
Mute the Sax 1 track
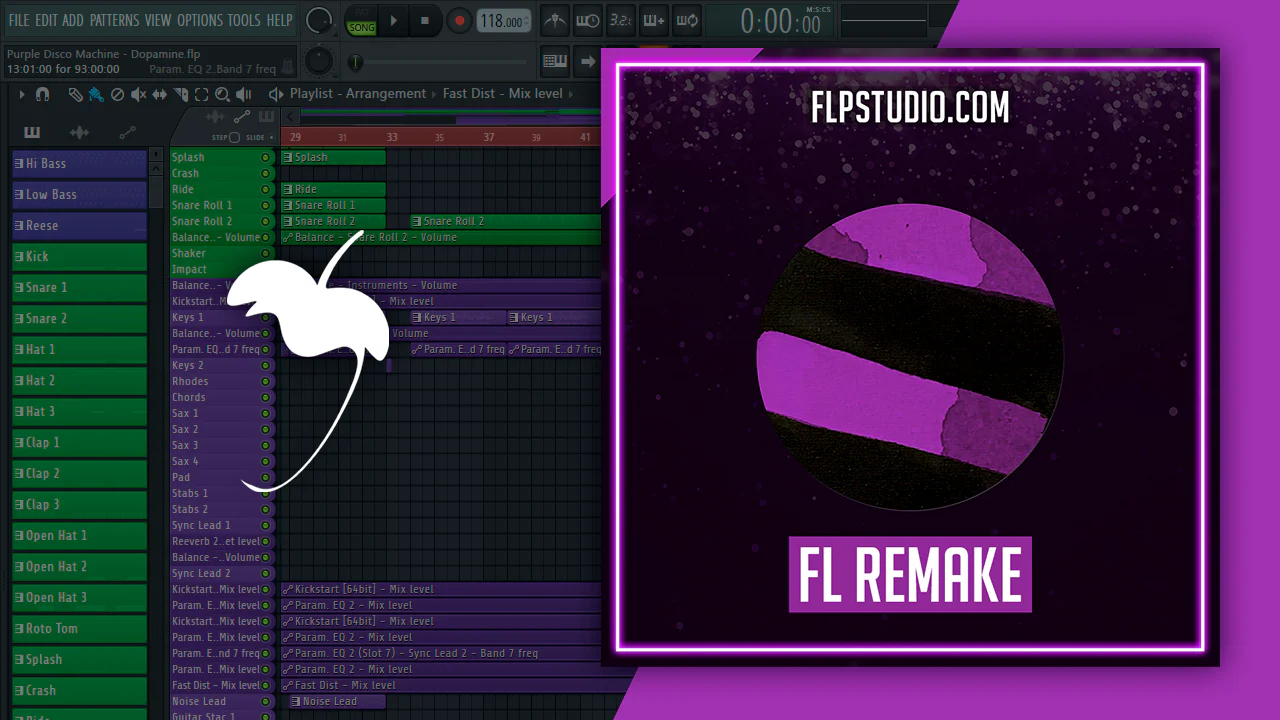click(266, 413)
